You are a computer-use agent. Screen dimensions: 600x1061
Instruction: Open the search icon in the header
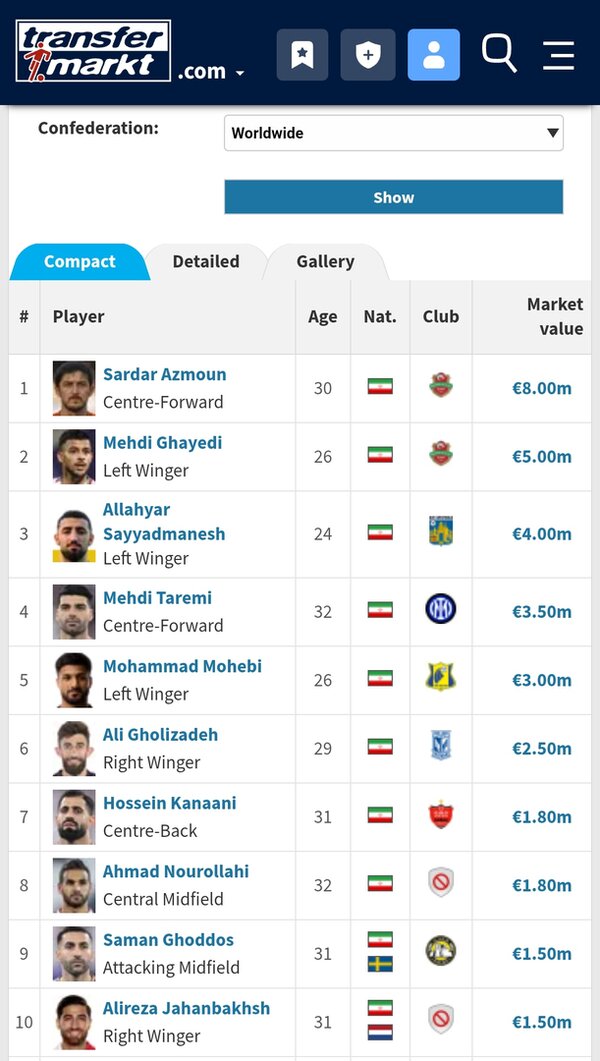point(499,55)
